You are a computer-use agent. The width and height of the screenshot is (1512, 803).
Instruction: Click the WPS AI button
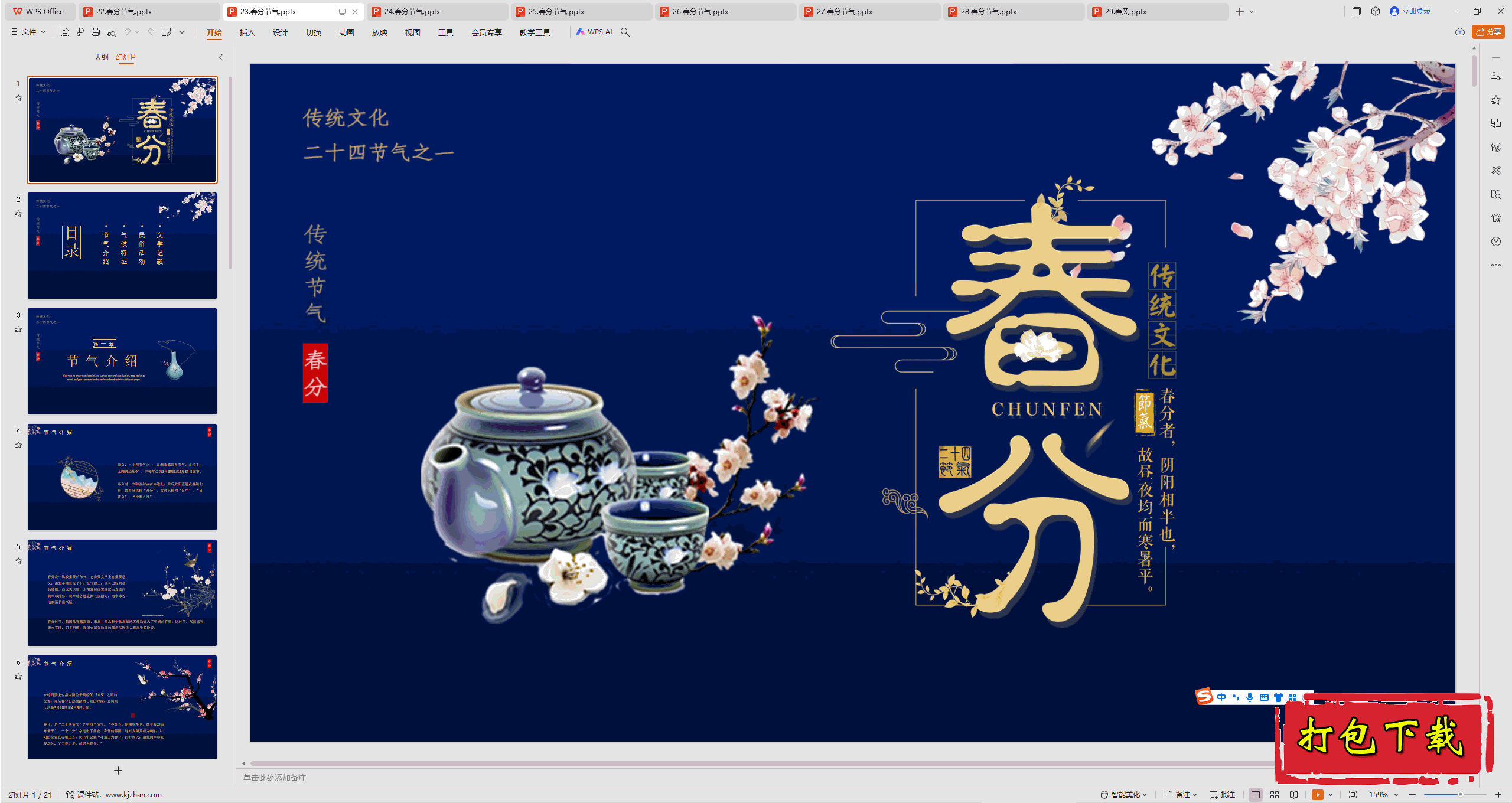594,32
